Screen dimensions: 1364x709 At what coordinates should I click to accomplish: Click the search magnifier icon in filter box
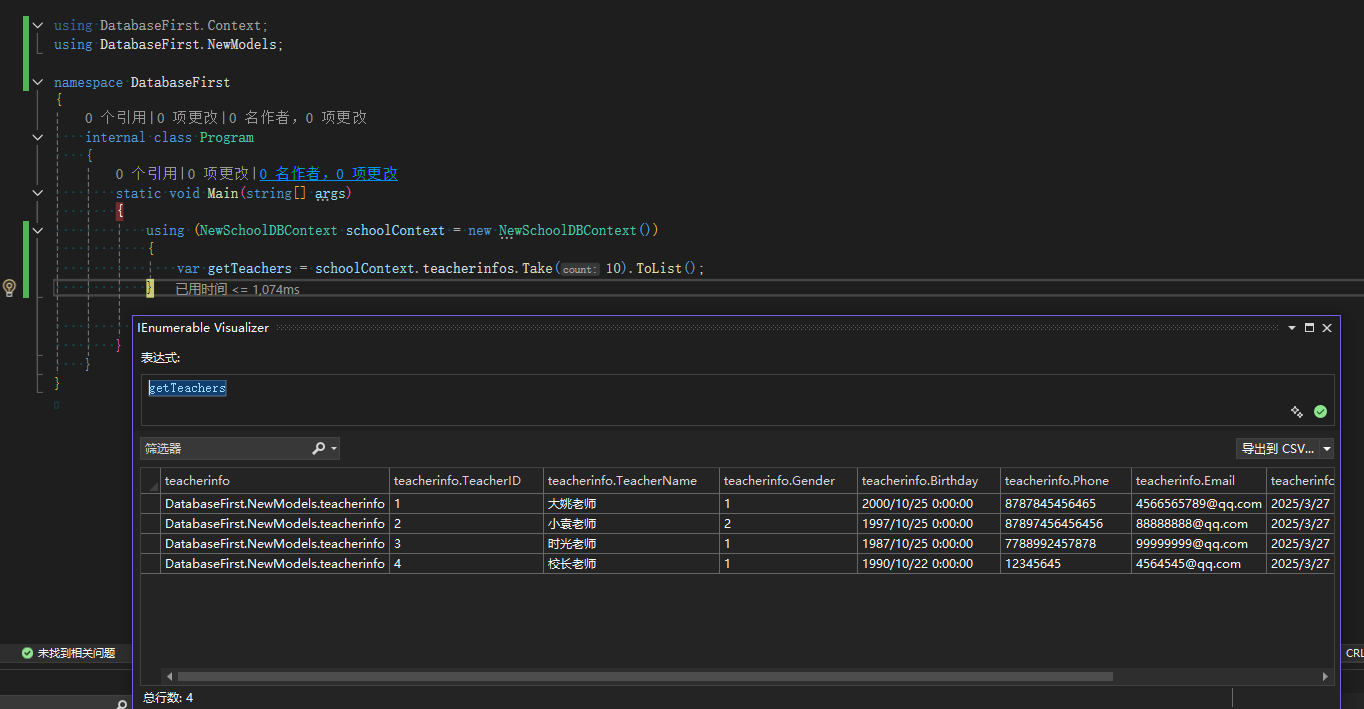coord(319,449)
